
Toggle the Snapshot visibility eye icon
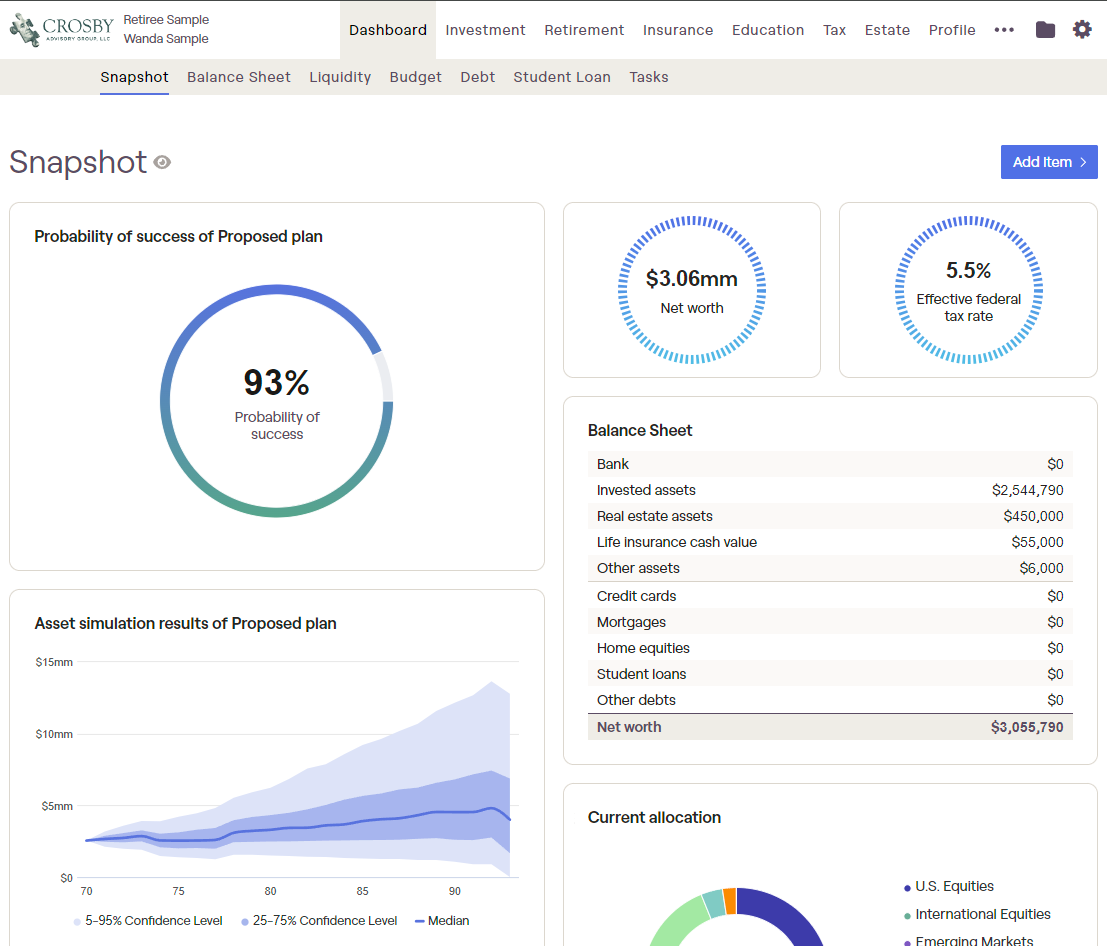pos(162,163)
